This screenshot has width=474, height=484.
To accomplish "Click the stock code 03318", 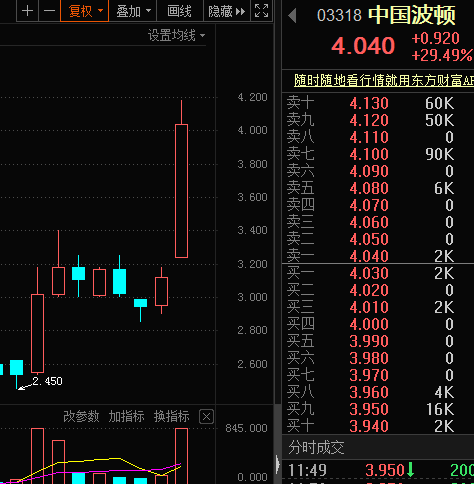I will click(339, 15).
